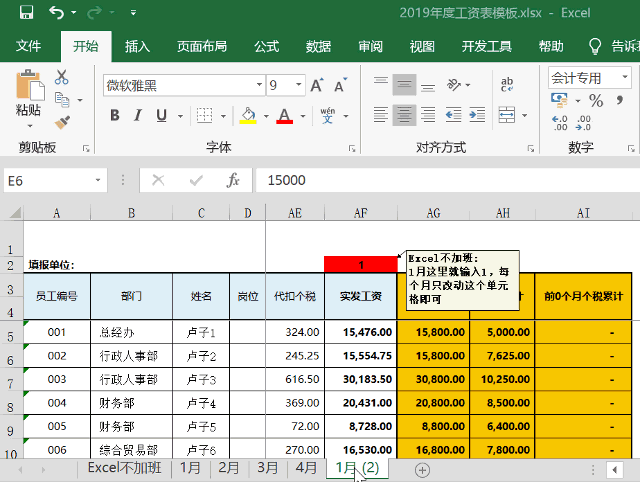Image resolution: width=640 pixels, height=482 pixels.
Task: Toggle Bold formatting
Action: [x=115, y=116]
